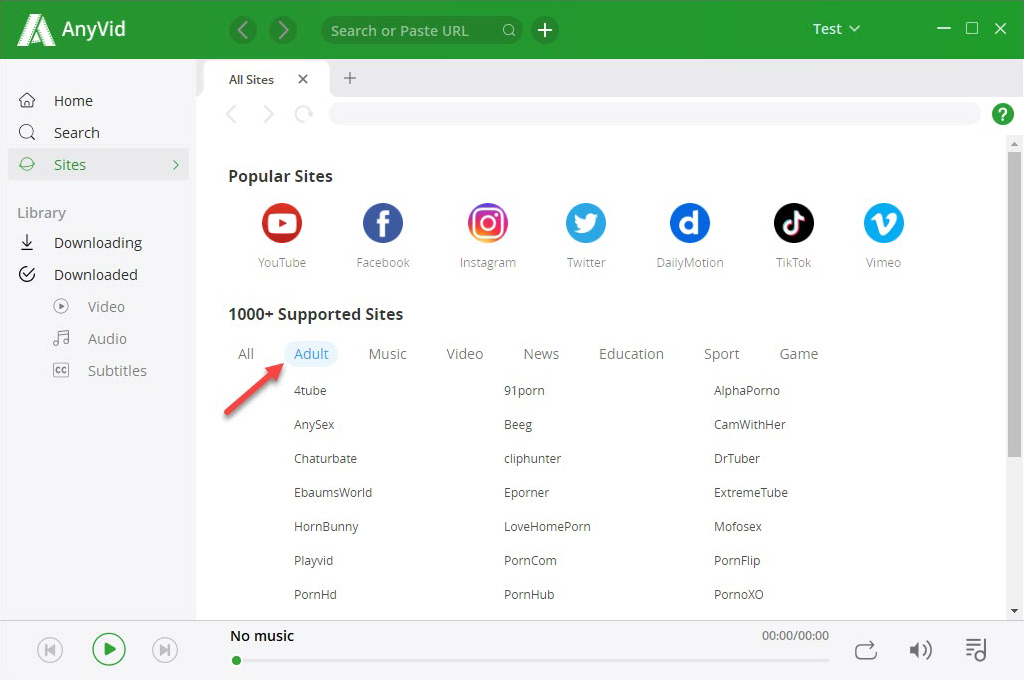This screenshot has height=680, width=1024.
Task: Click the back arrow in the green header
Action: [243, 30]
